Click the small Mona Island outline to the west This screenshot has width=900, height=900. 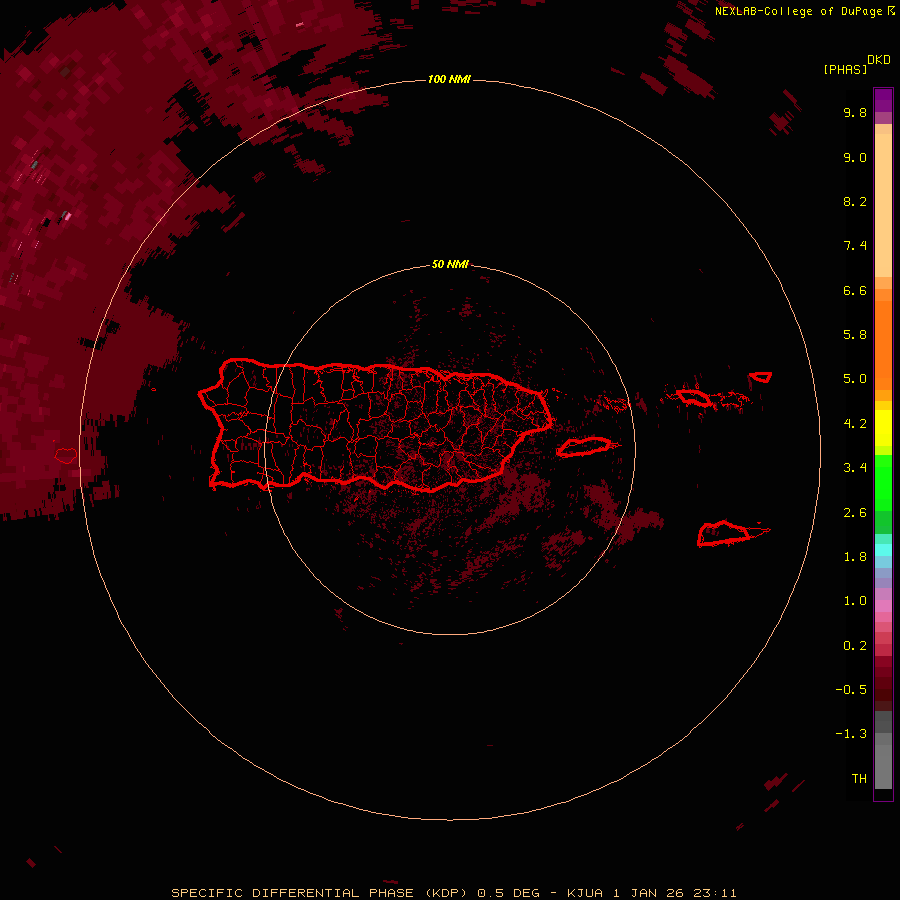tap(66, 456)
